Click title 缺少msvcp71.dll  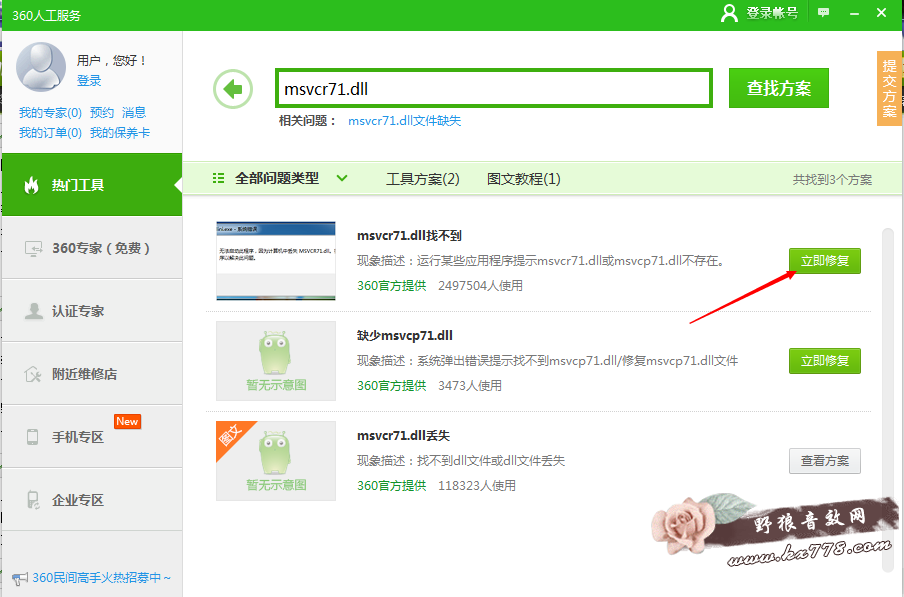click(405, 335)
